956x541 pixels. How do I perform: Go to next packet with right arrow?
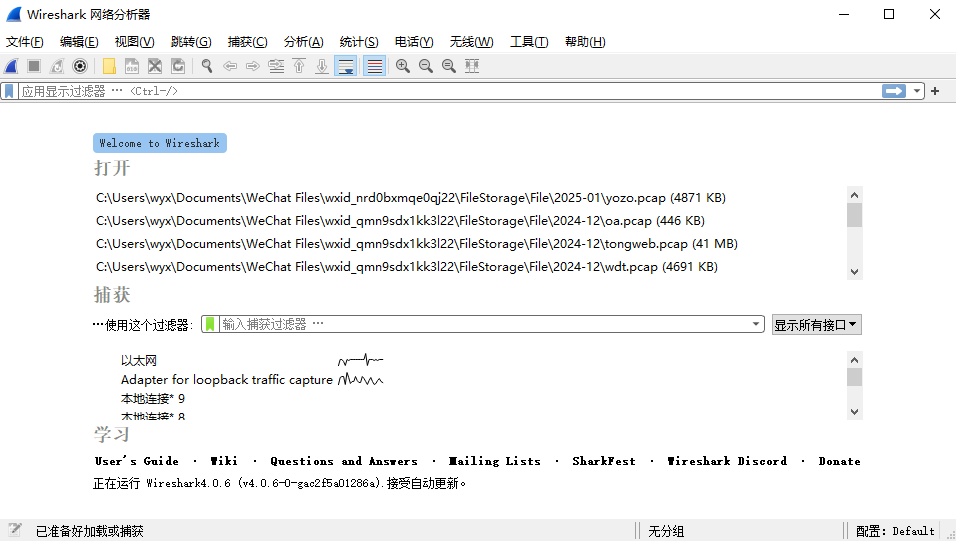pos(253,66)
